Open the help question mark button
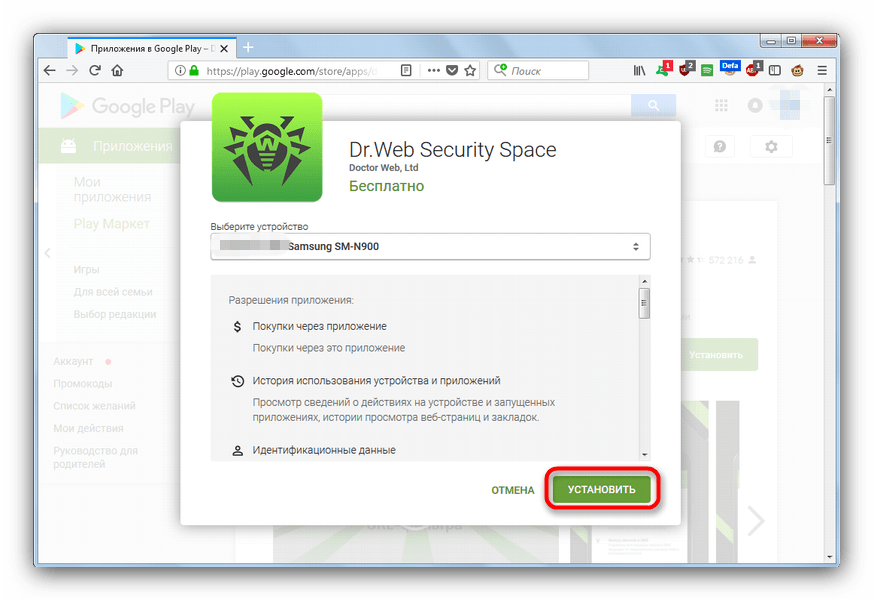Screen dimensions: 874x600 [720, 147]
